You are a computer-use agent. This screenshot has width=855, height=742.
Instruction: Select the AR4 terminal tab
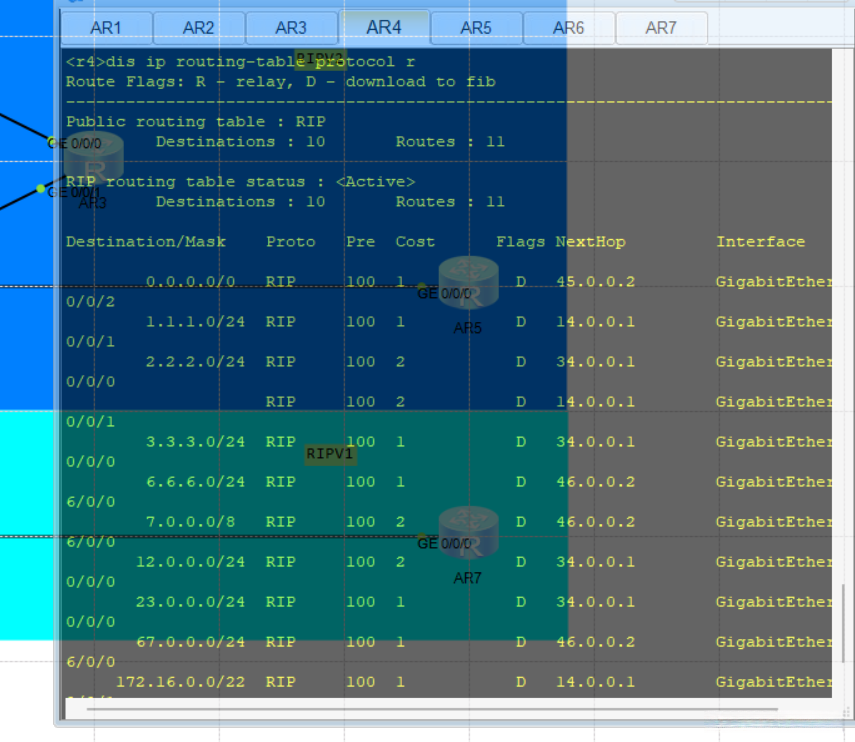(384, 27)
